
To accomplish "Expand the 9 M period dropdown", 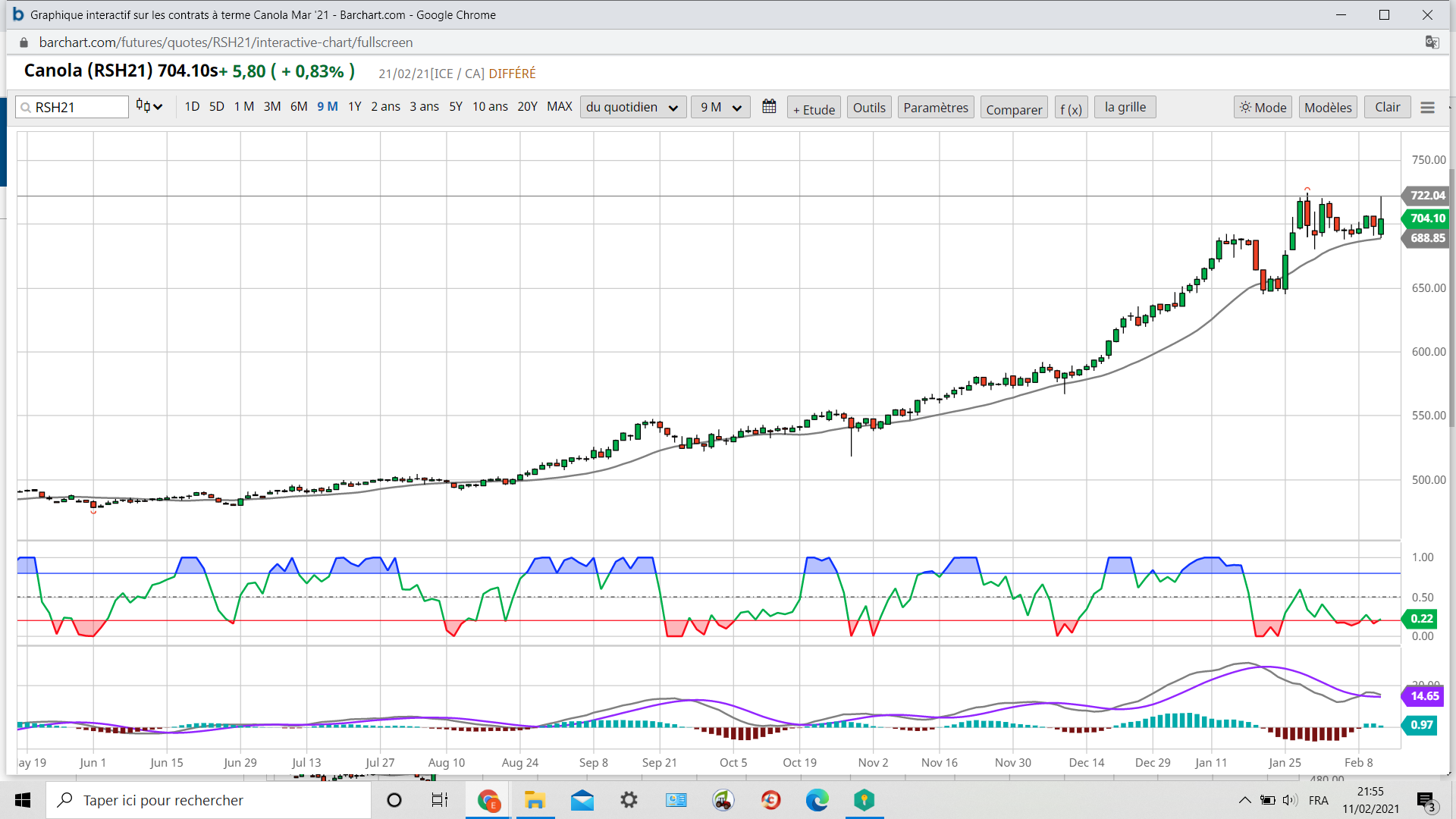I will pos(720,108).
